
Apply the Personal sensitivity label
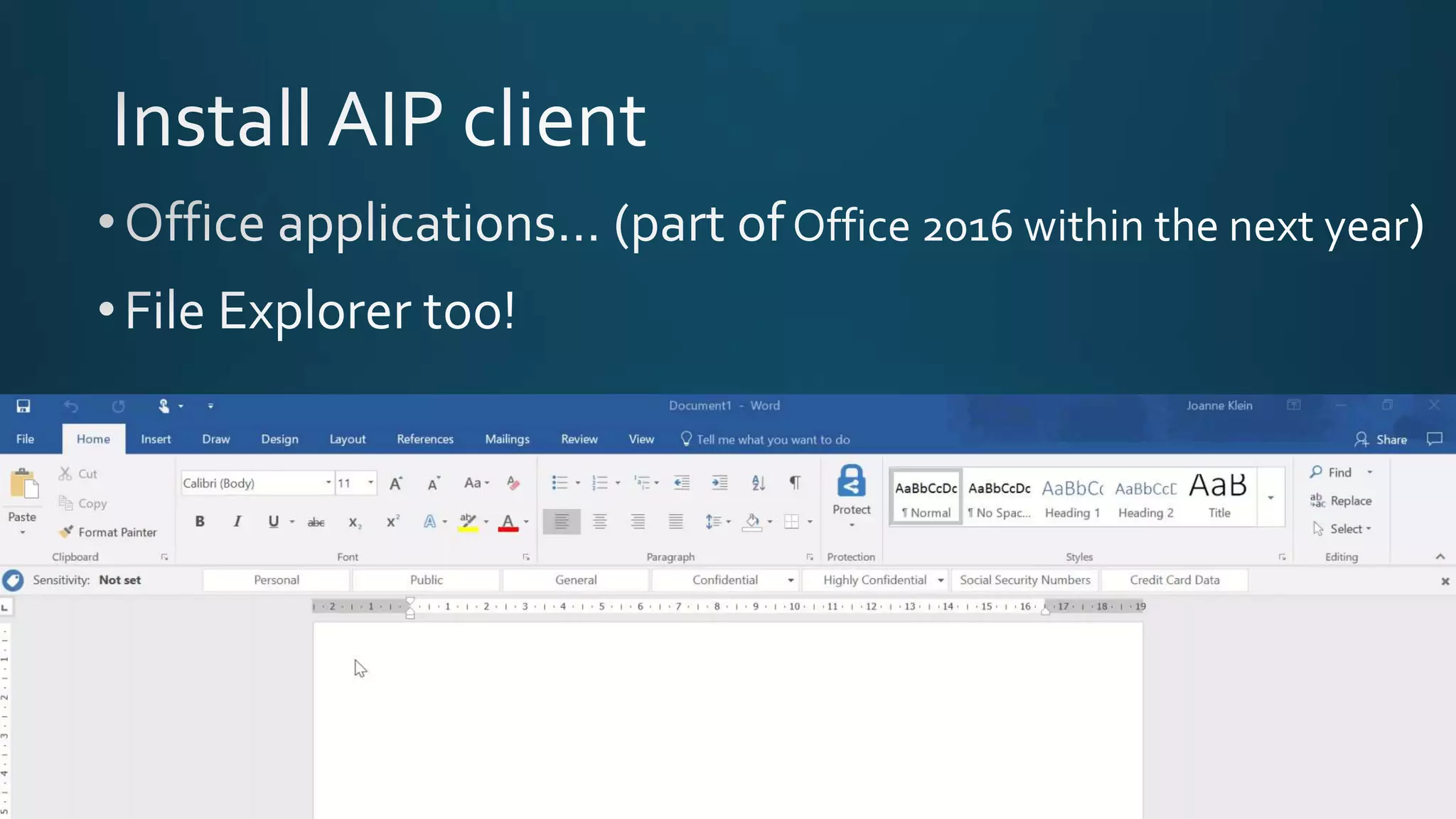276,580
